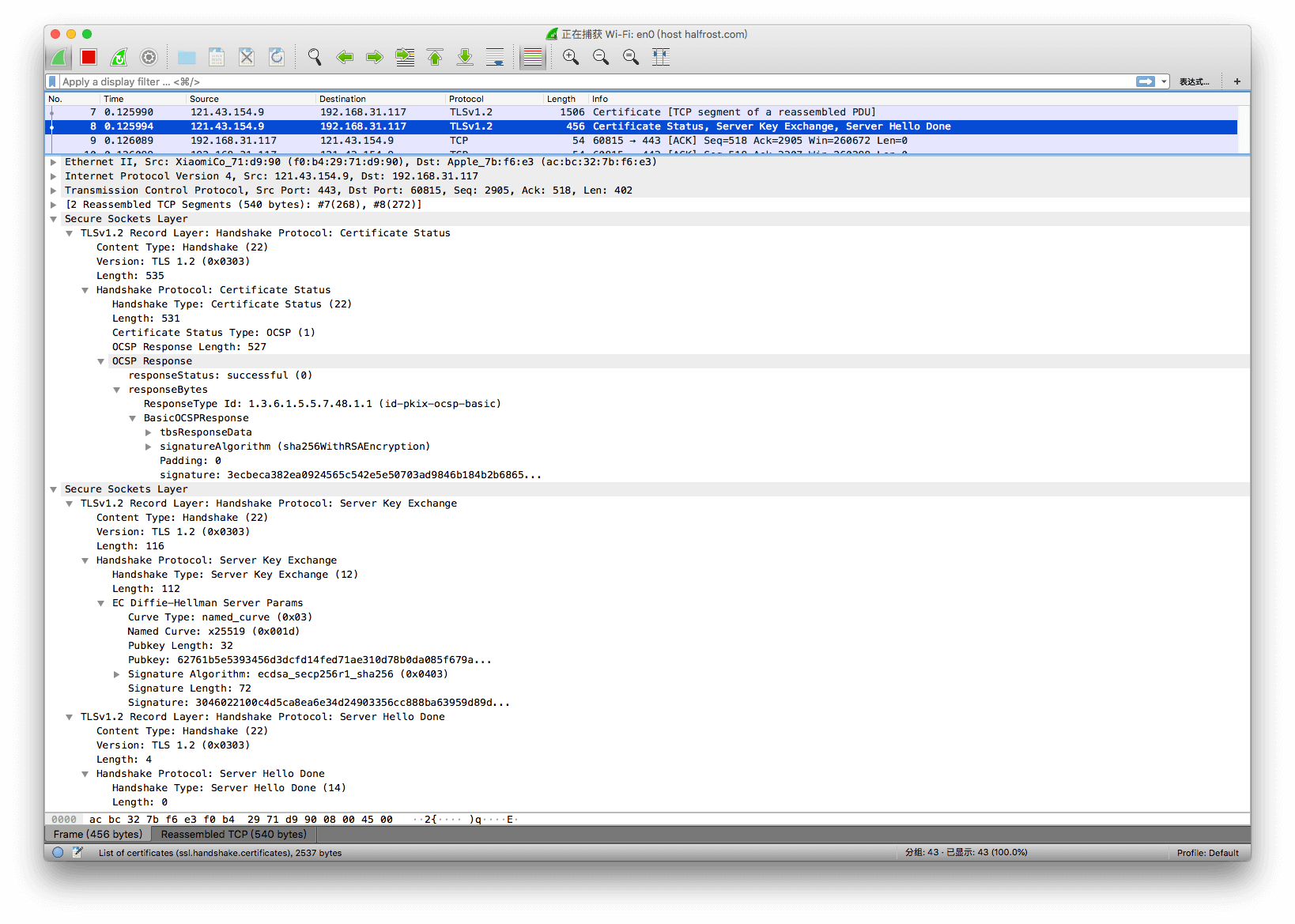The image size is (1295, 924).
Task: Jump to the first packet
Action: [435, 57]
